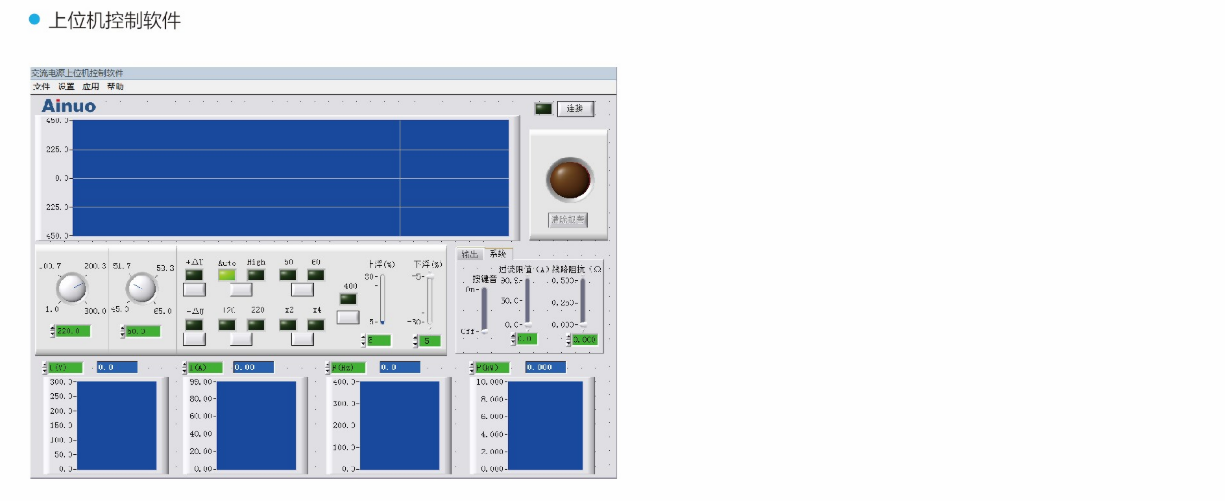Click the 220.0 voltage input field
The width and height of the screenshot is (1225, 501).
[x=74, y=331]
